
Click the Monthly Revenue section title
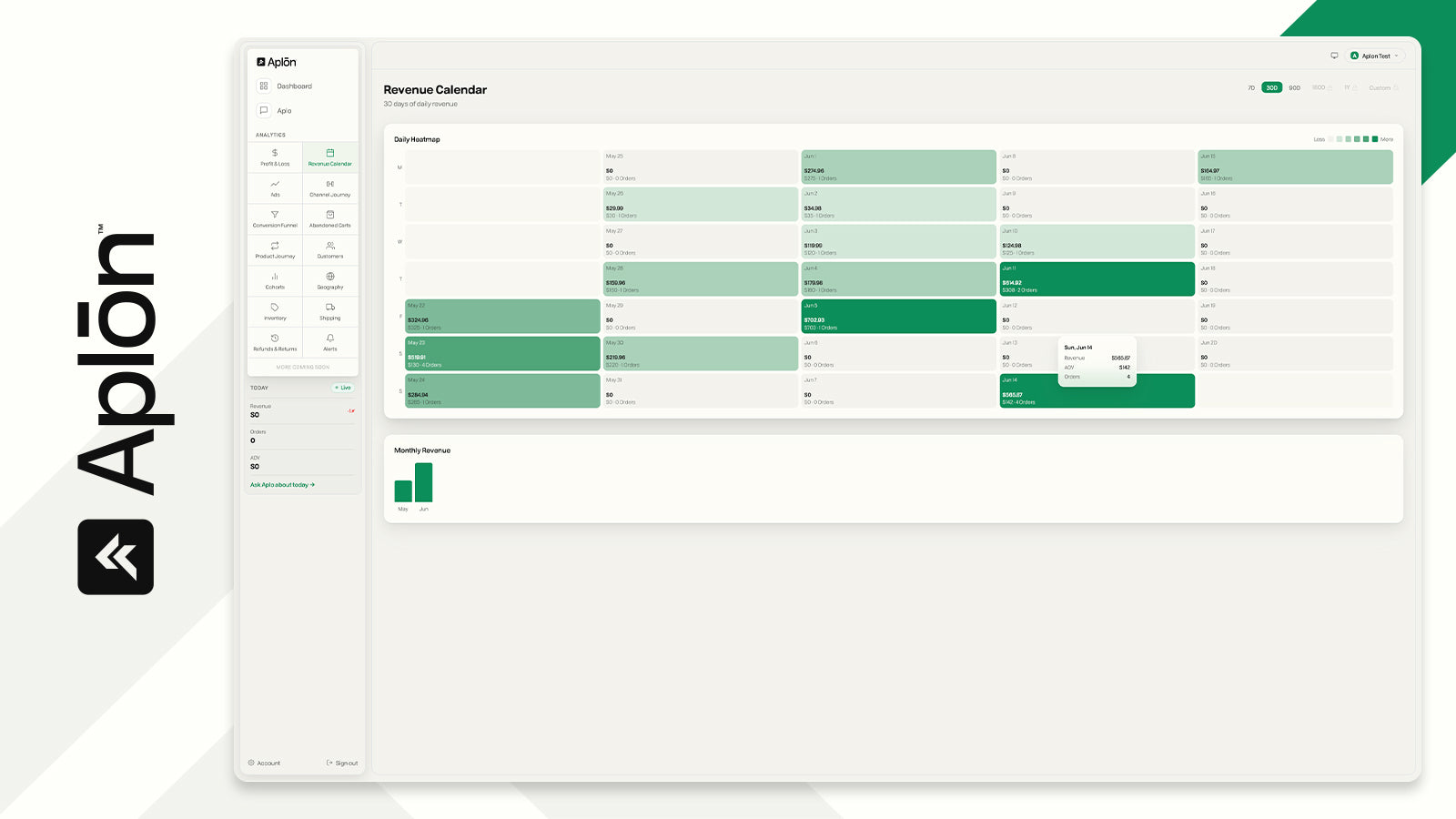coord(422,450)
